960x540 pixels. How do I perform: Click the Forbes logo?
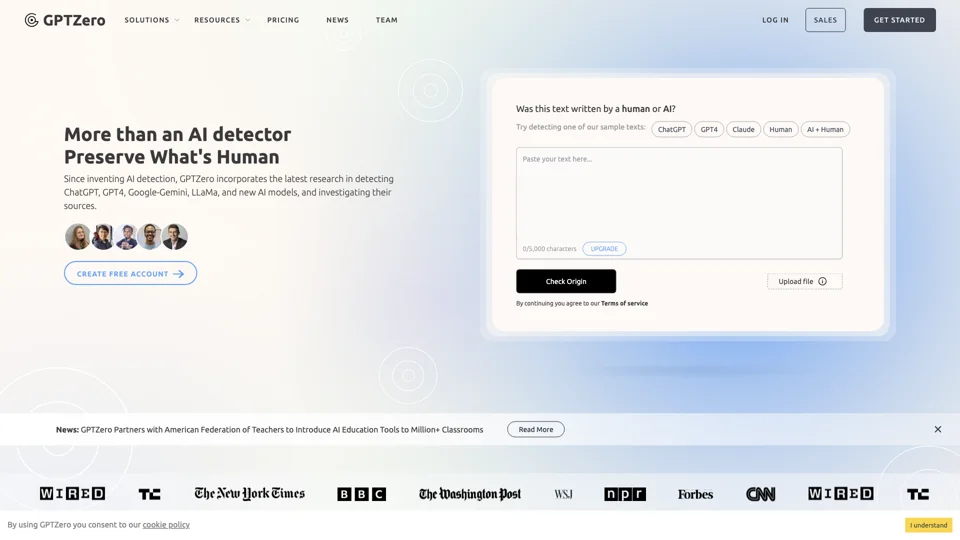pyautogui.click(x=695, y=494)
